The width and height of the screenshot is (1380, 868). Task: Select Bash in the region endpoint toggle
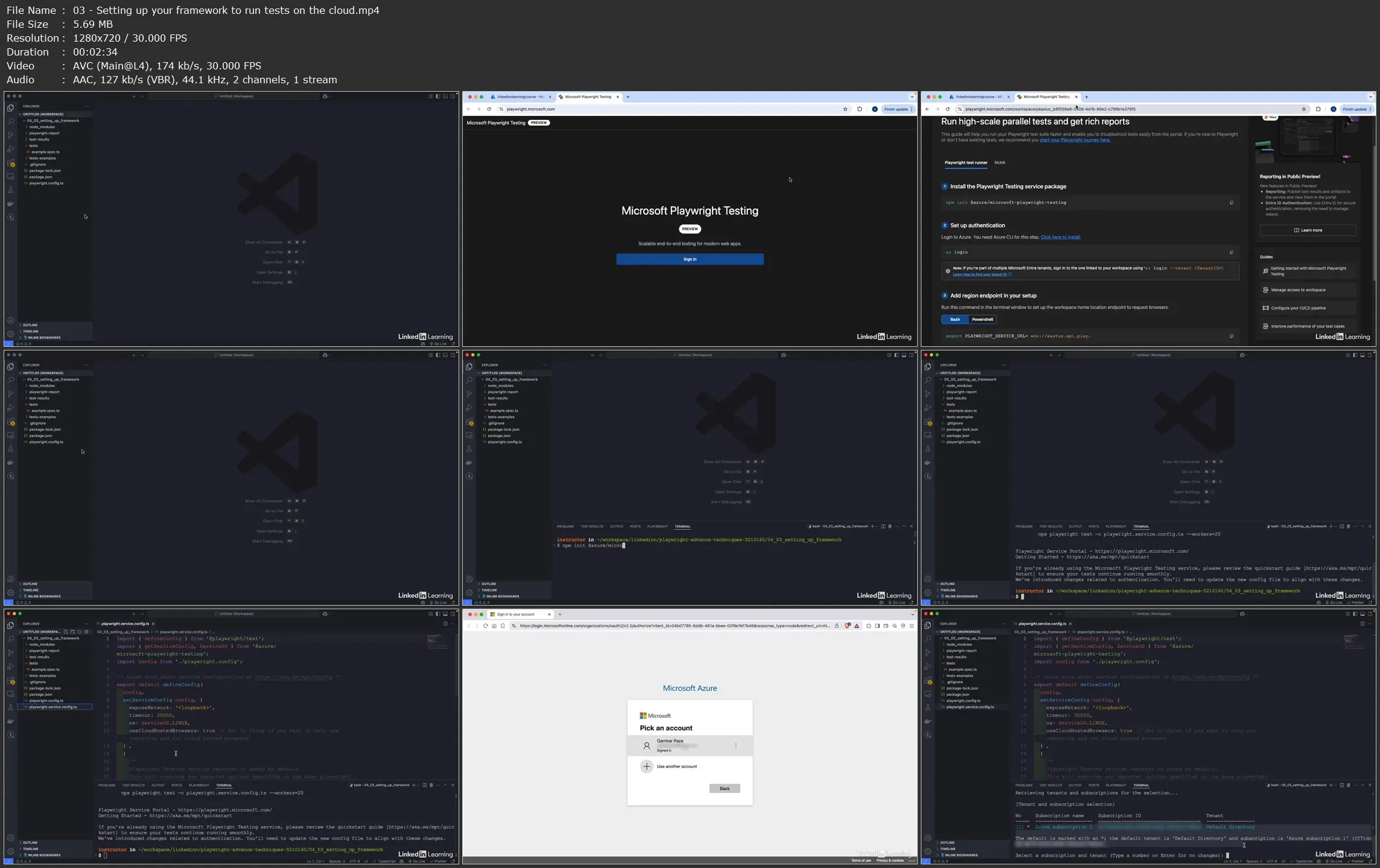[955, 320]
